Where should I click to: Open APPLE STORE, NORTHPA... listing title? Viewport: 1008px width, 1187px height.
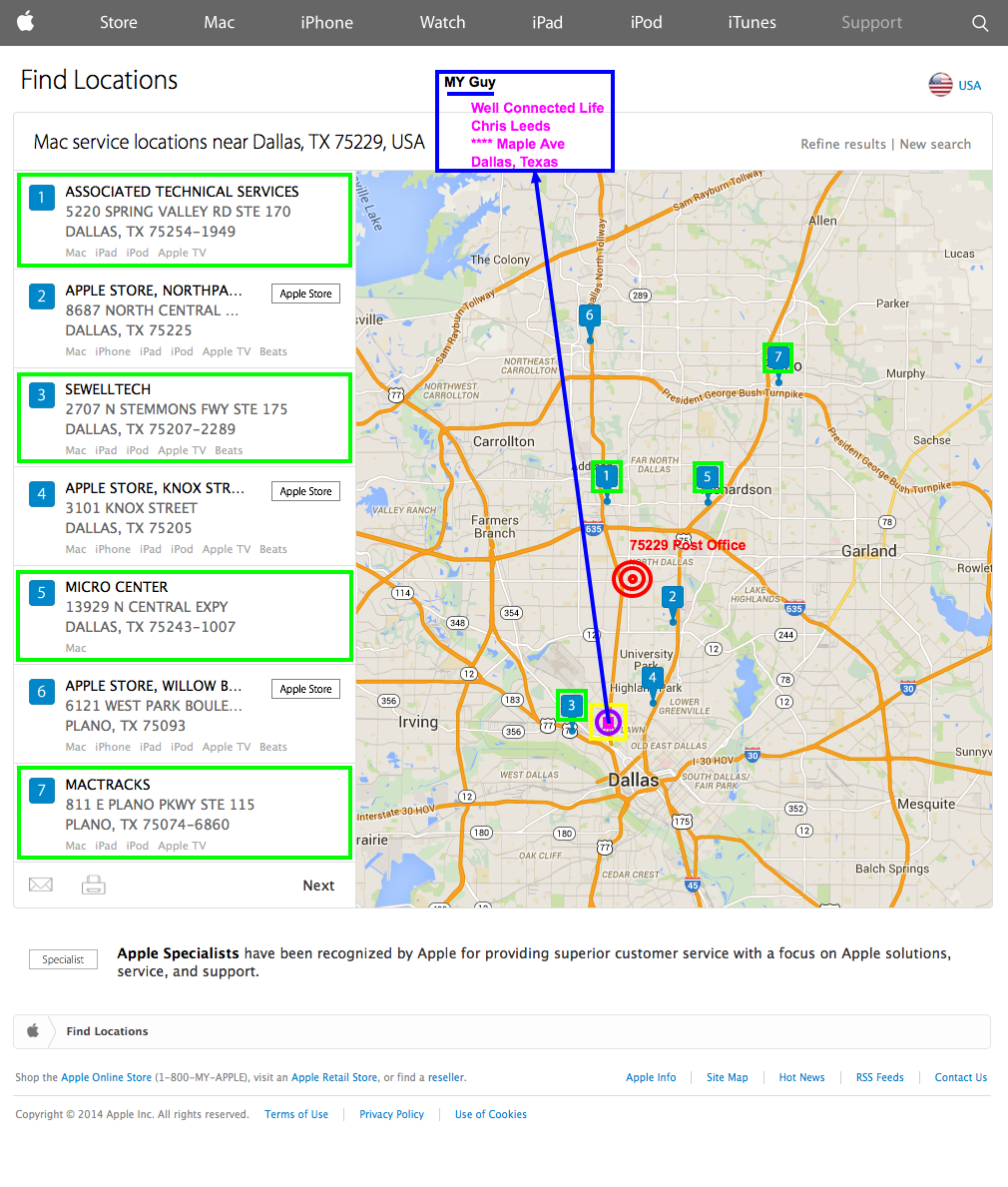[154, 291]
